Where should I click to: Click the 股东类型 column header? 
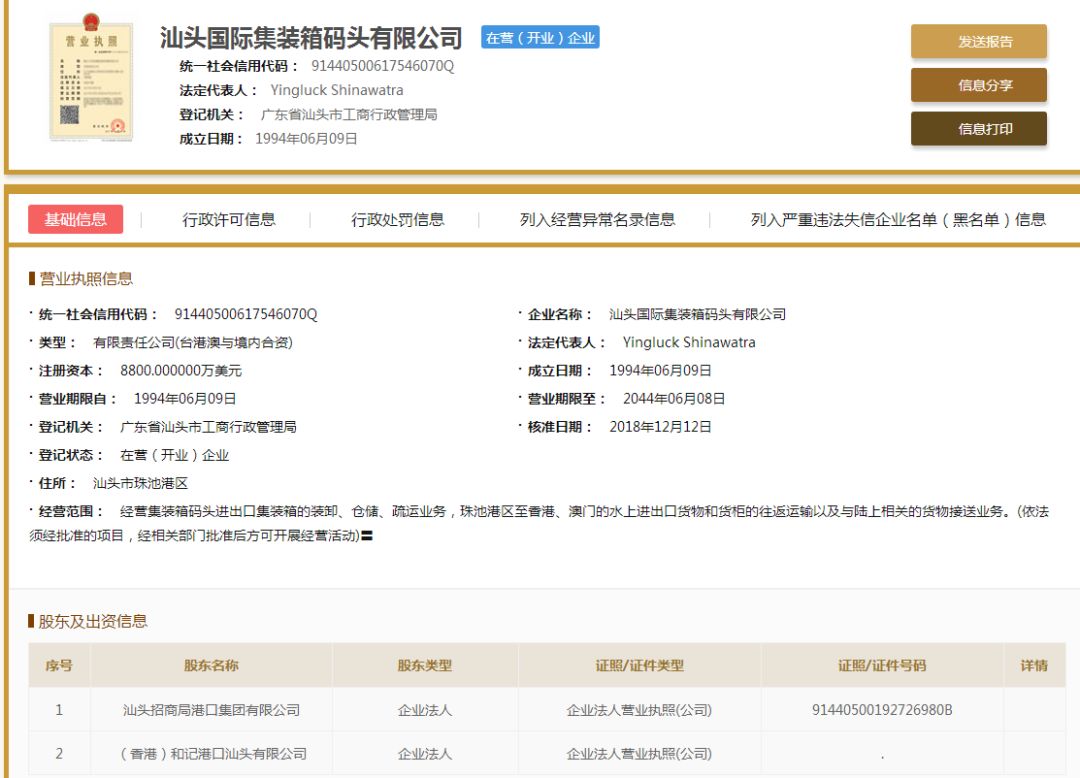[x=424, y=665]
